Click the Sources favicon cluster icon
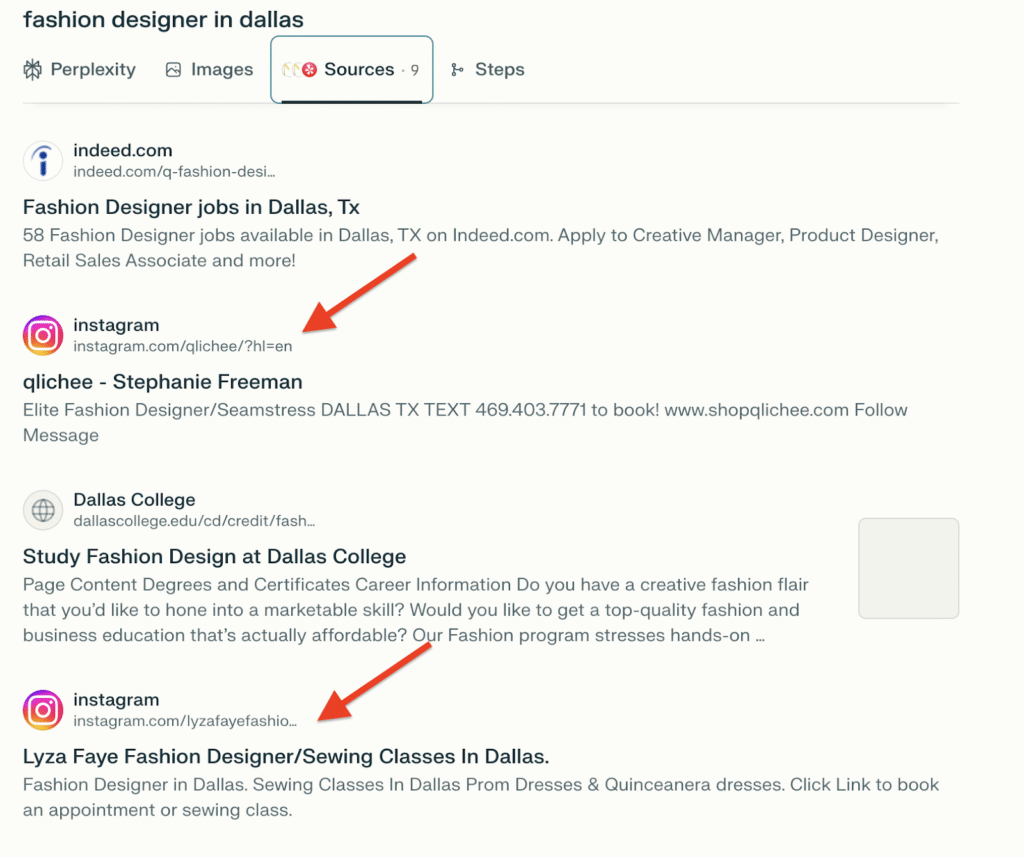This screenshot has width=1024, height=857. [300, 70]
